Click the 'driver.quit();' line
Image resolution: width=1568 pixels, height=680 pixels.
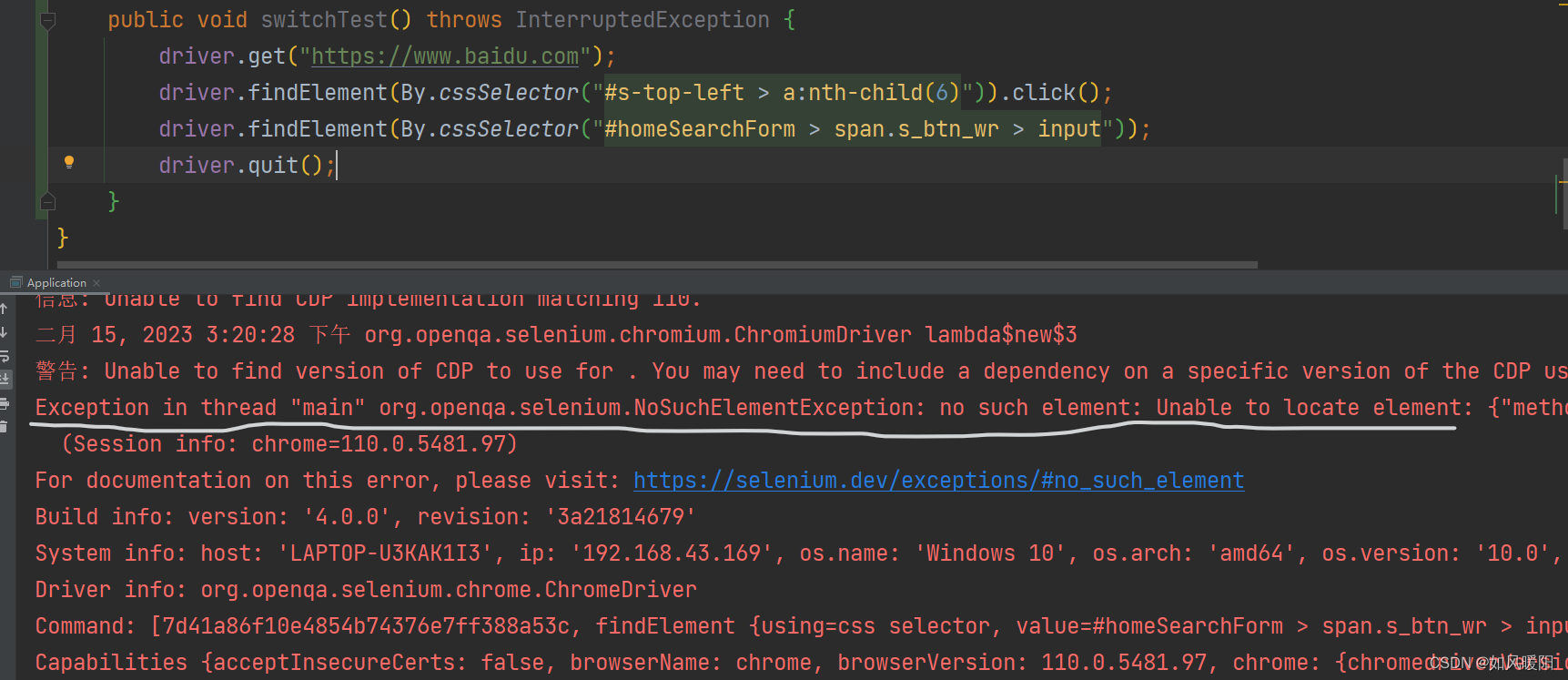pos(248,166)
